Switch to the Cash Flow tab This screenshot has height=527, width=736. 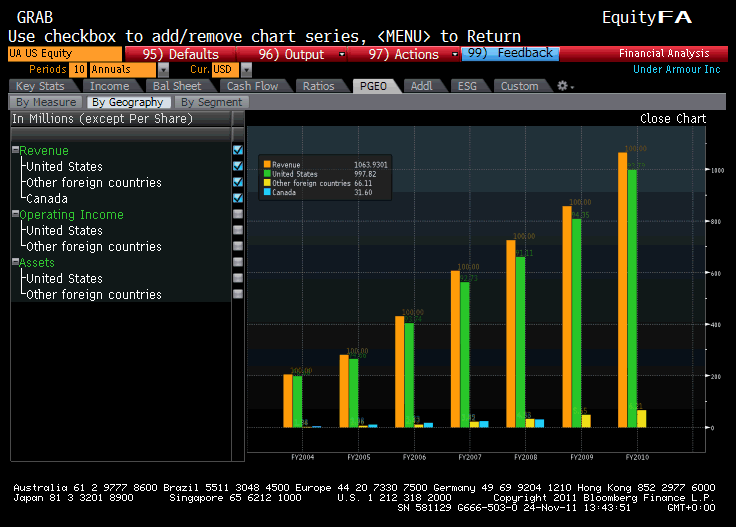click(252, 86)
